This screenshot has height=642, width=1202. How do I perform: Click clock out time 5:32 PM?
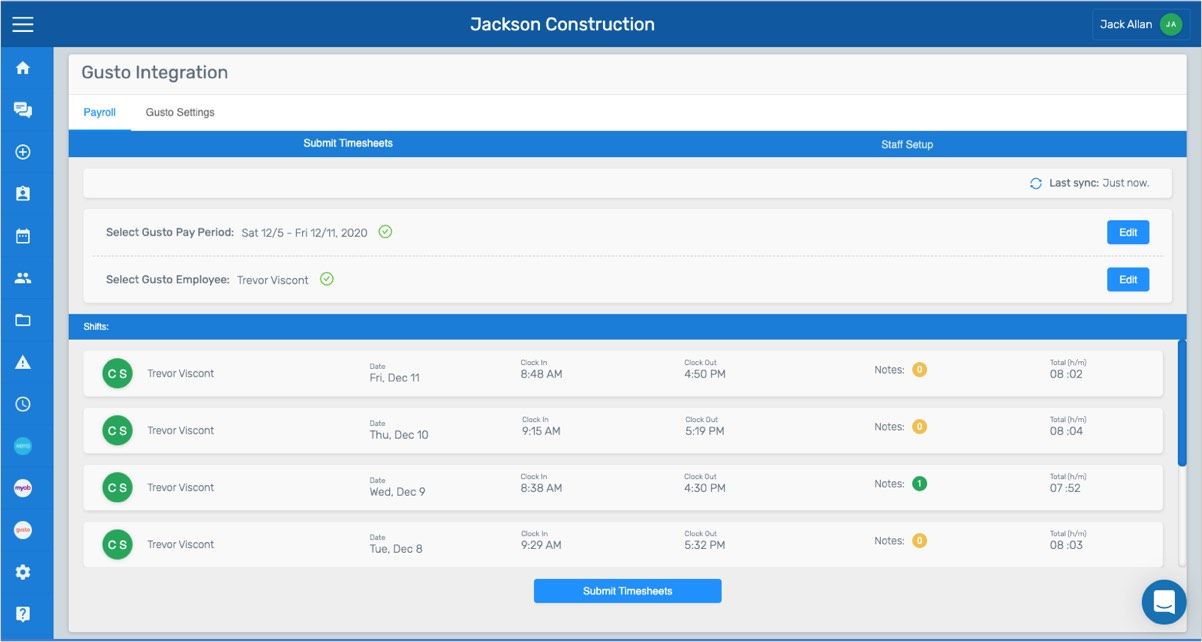point(705,545)
